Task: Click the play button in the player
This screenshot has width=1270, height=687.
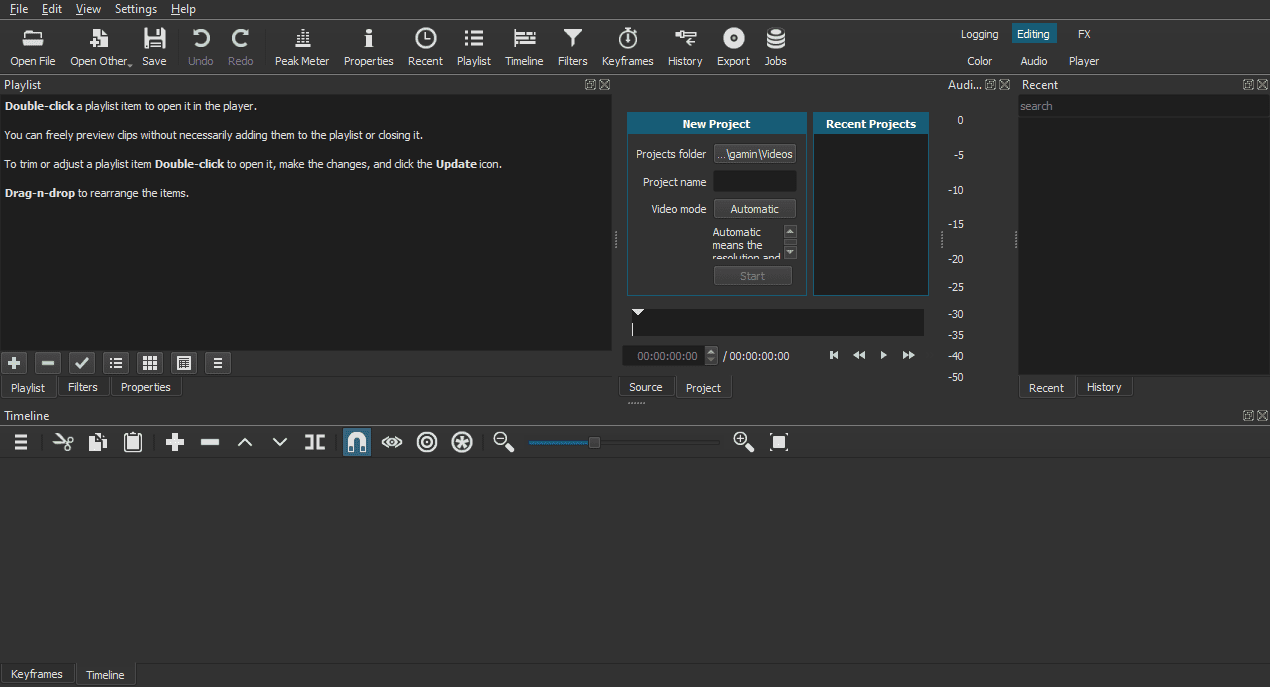Action: [x=884, y=355]
